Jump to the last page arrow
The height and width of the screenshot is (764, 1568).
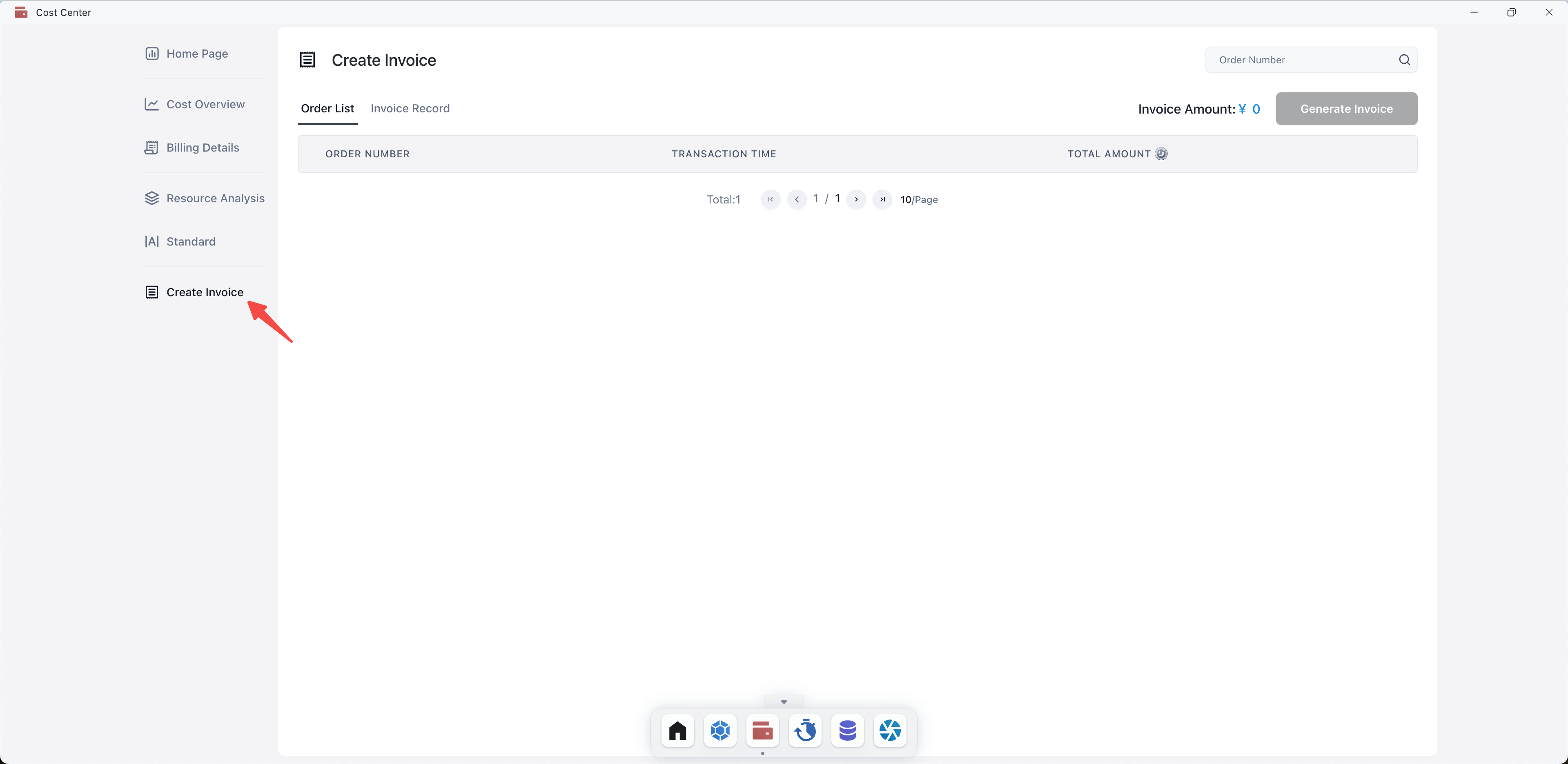coord(882,199)
